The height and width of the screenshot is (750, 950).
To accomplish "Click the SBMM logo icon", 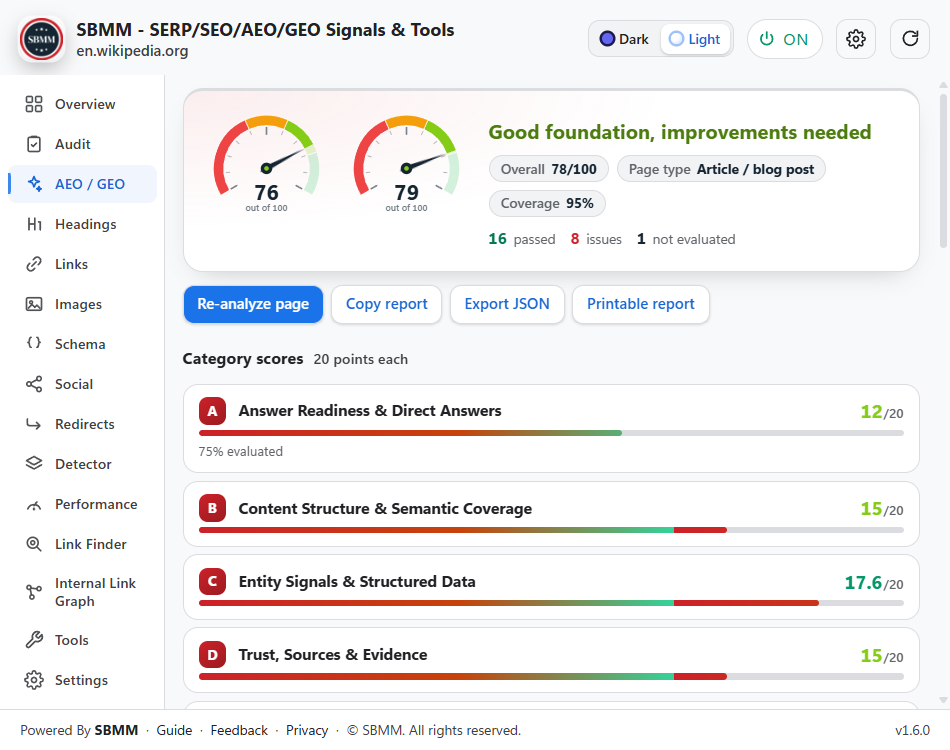I will (x=42, y=39).
